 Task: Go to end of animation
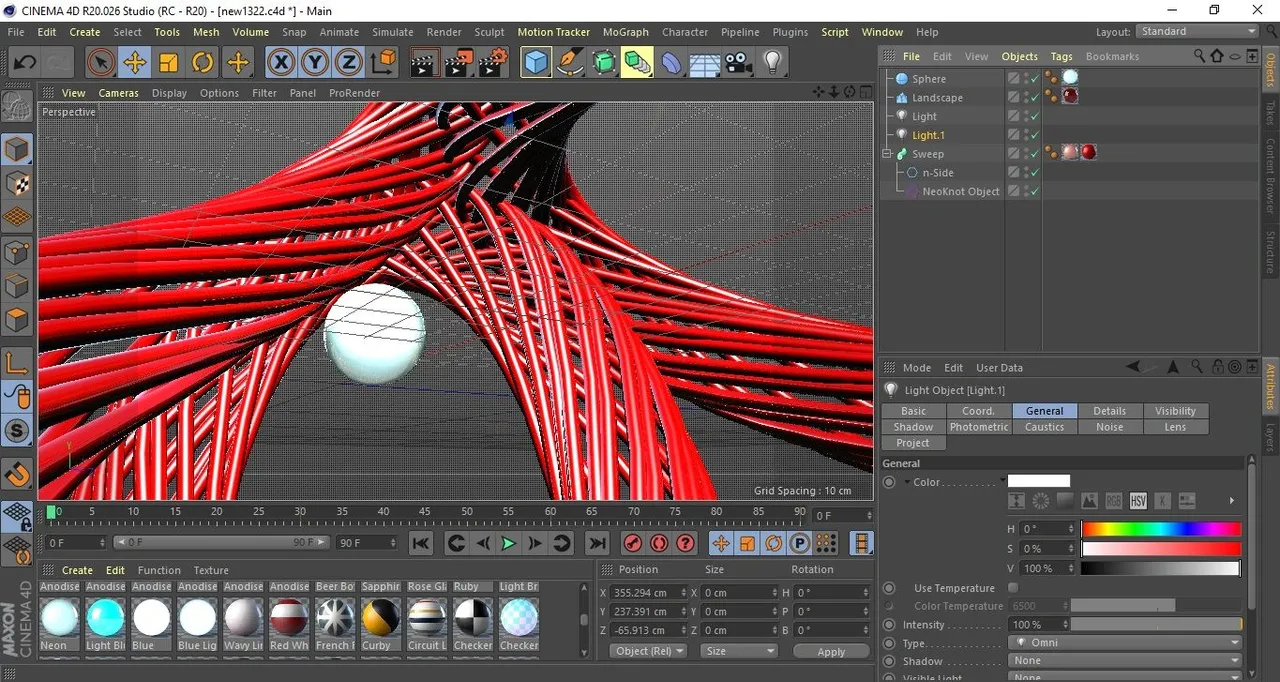(x=597, y=543)
